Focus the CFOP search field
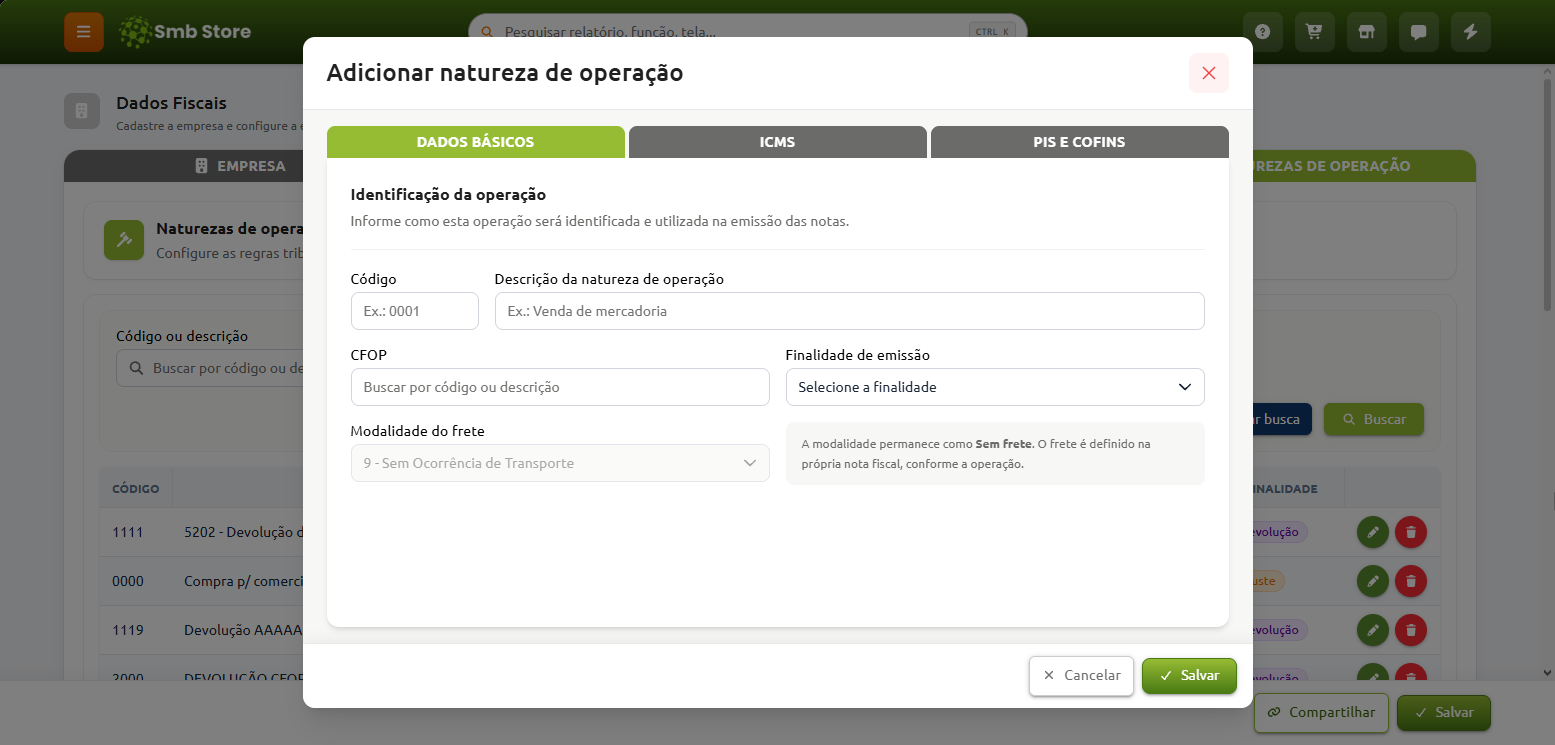This screenshot has height=745, width=1555. (560, 387)
